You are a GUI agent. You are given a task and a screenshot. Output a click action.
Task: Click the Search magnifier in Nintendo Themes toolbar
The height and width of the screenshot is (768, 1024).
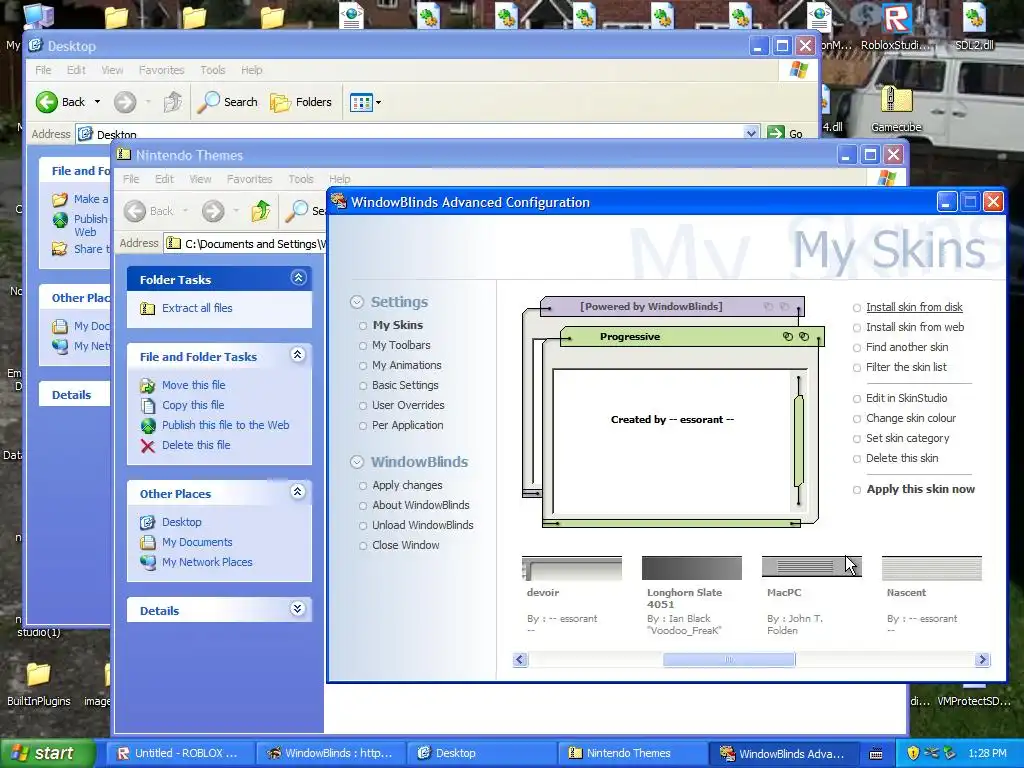[297, 210]
